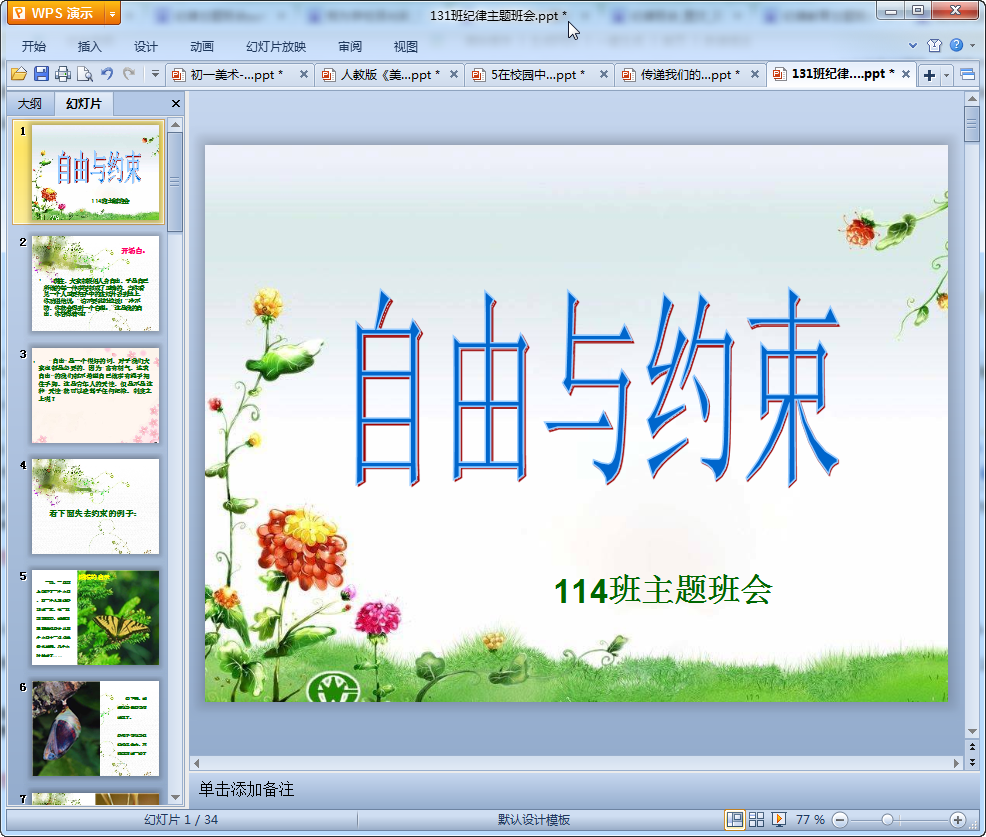The height and width of the screenshot is (837, 986).
Task: Click the Redo arrow icon
Action: coord(129,74)
